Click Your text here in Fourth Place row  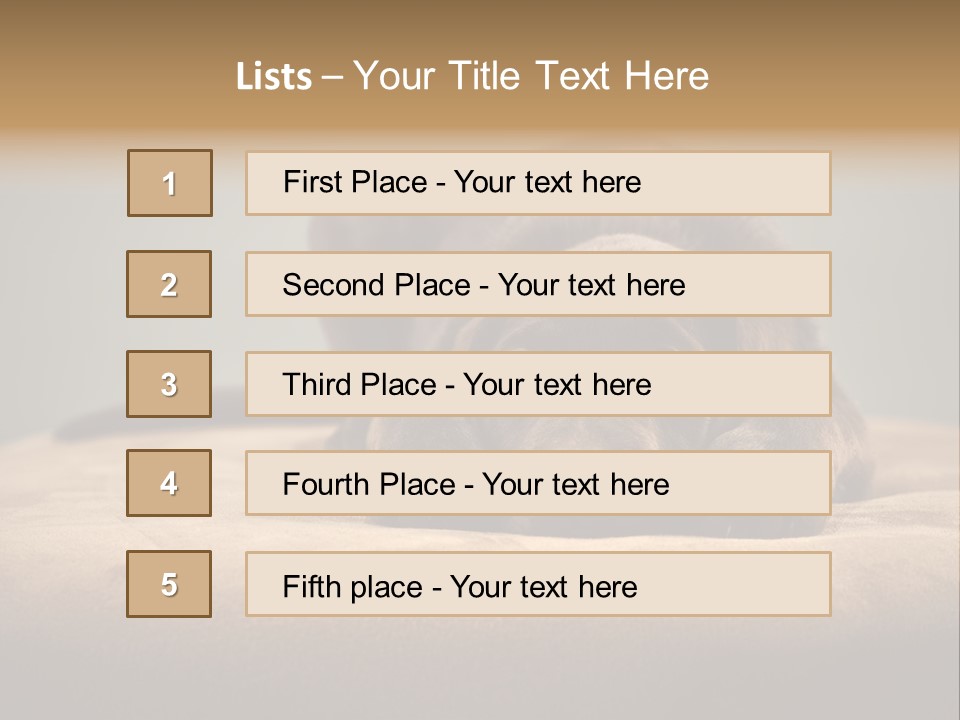[x=575, y=485]
